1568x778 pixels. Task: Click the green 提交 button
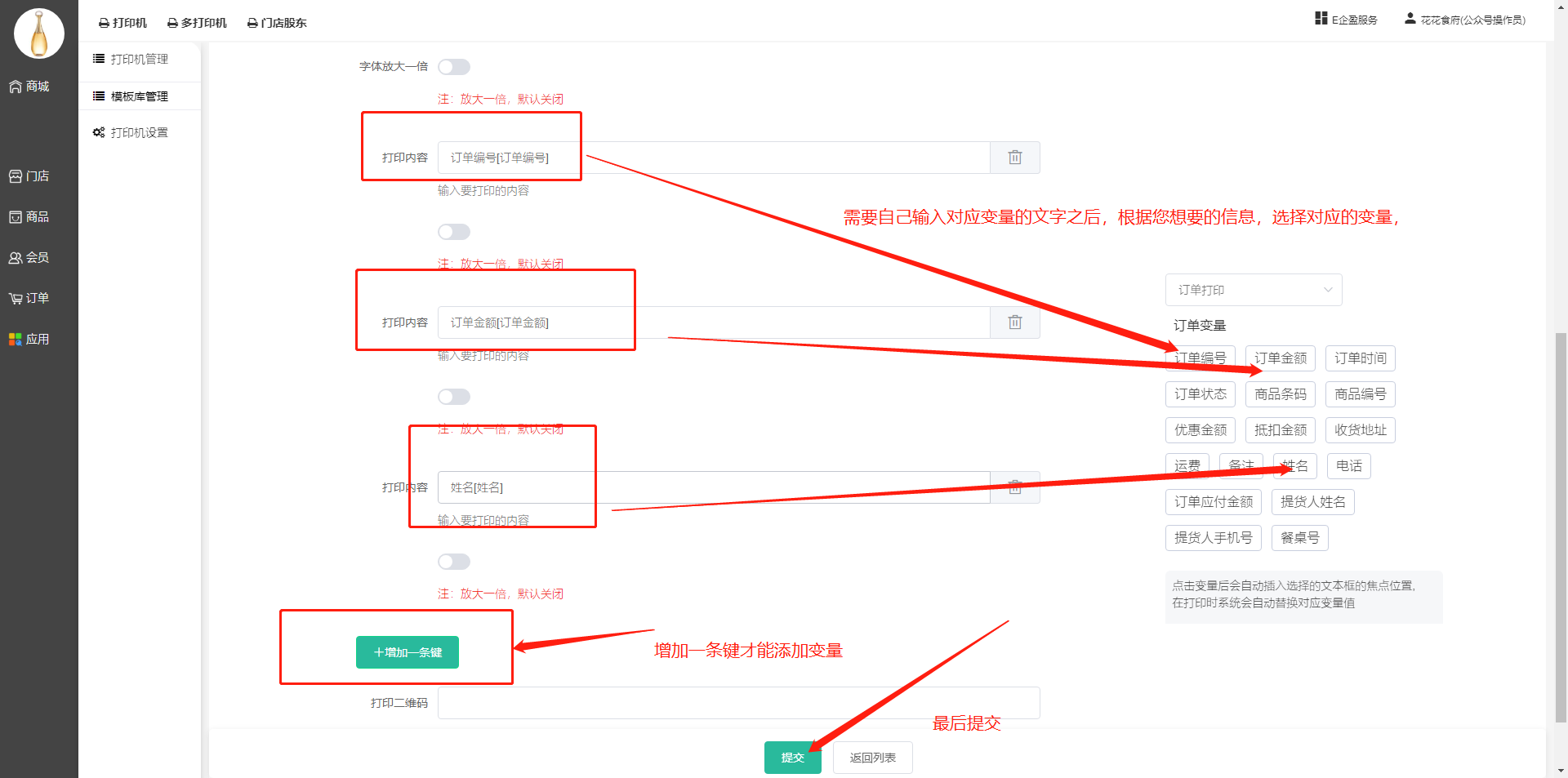[792, 758]
